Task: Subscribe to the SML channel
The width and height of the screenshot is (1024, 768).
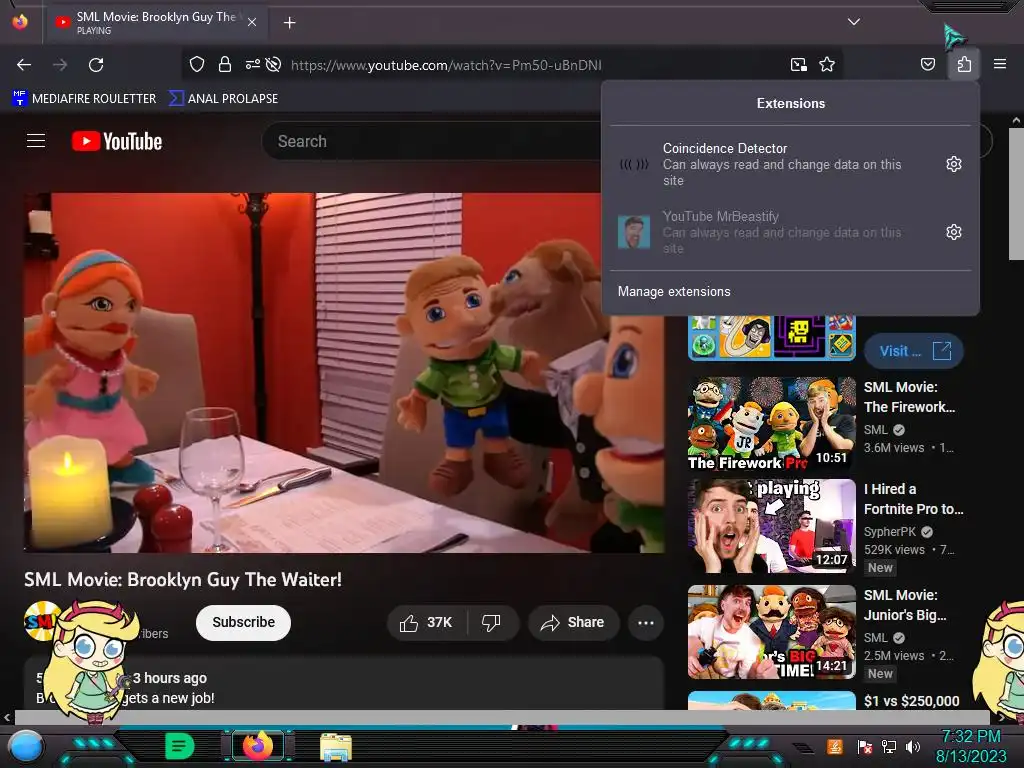Action: coord(243,622)
